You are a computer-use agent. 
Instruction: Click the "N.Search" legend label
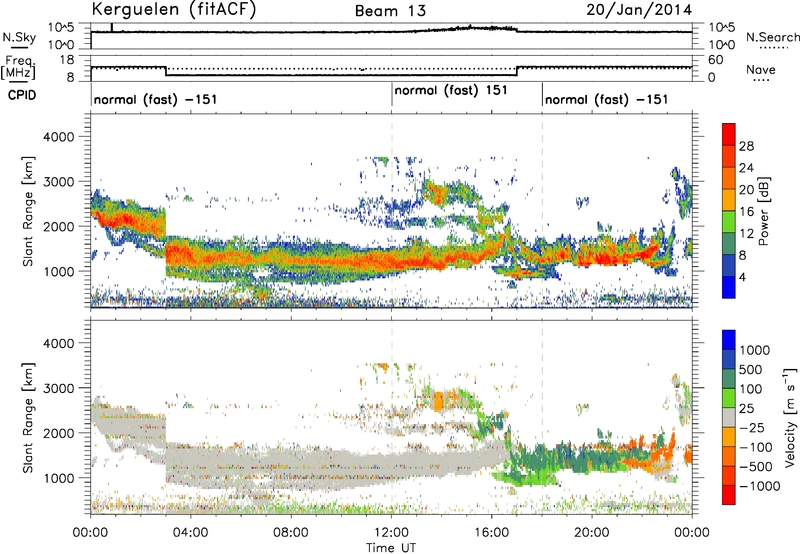coord(772,38)
